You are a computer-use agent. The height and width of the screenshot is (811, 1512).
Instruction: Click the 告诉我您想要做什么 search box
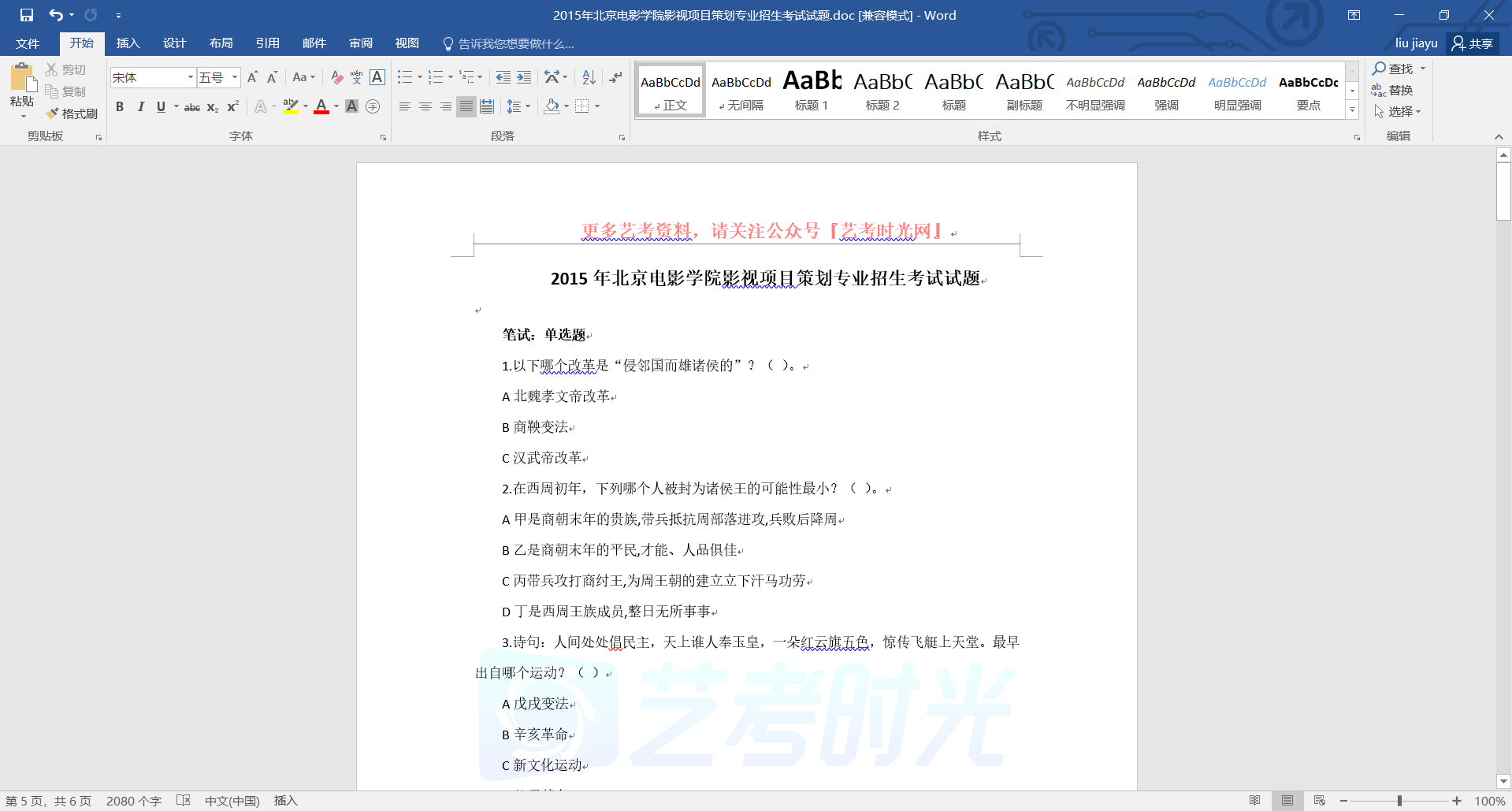pyautogui.click(x=516, y=43)
